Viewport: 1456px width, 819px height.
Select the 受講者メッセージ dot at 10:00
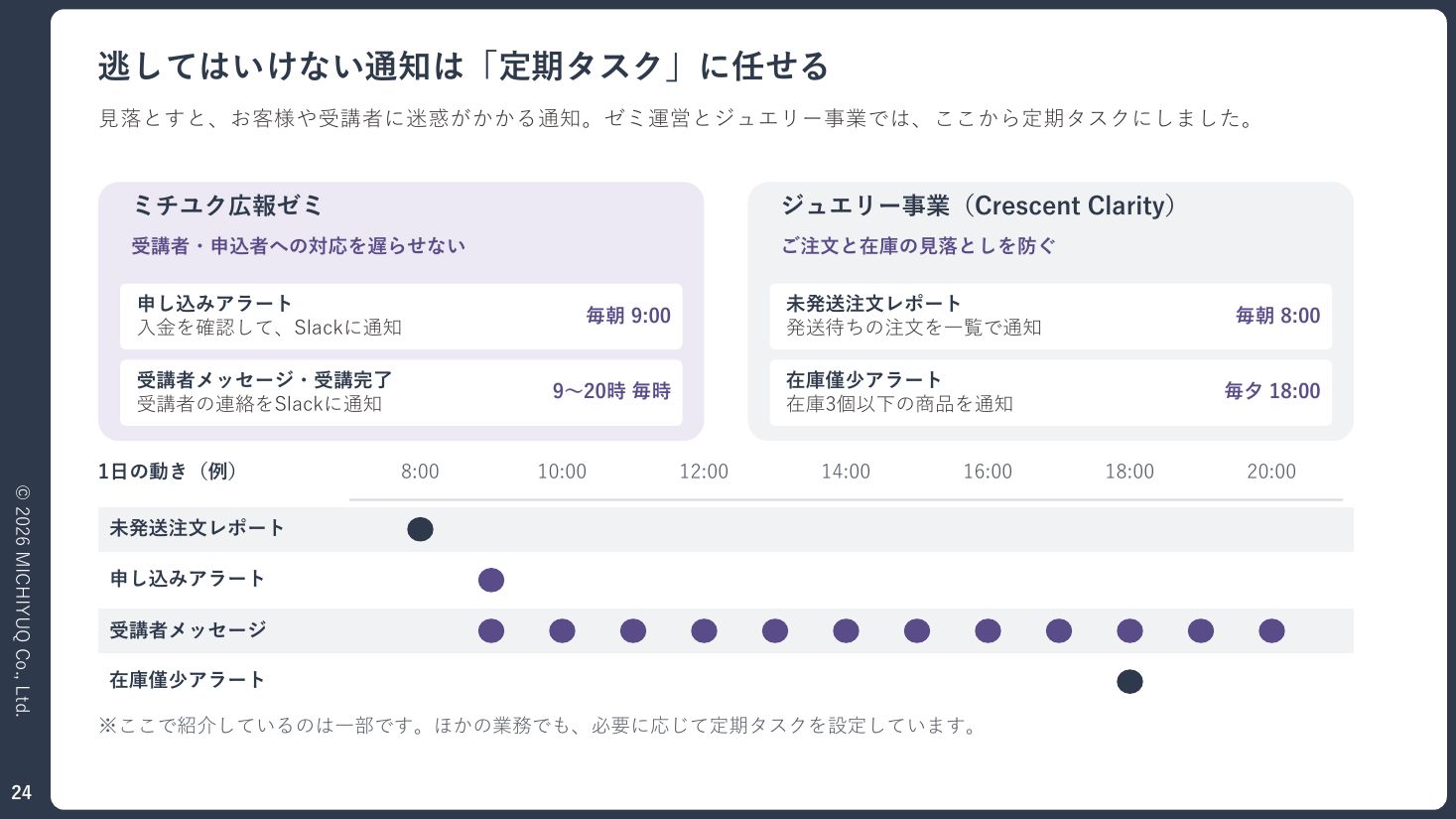(562, 630)
